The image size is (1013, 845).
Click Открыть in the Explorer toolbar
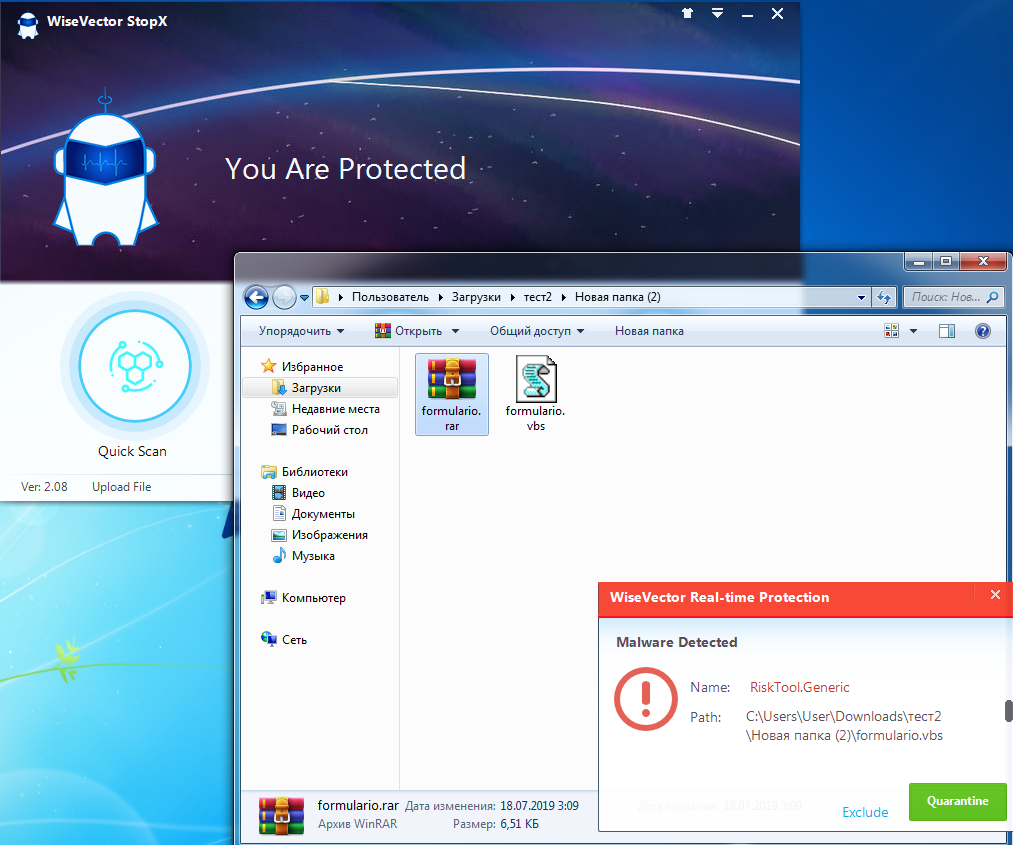coord(409,331)
